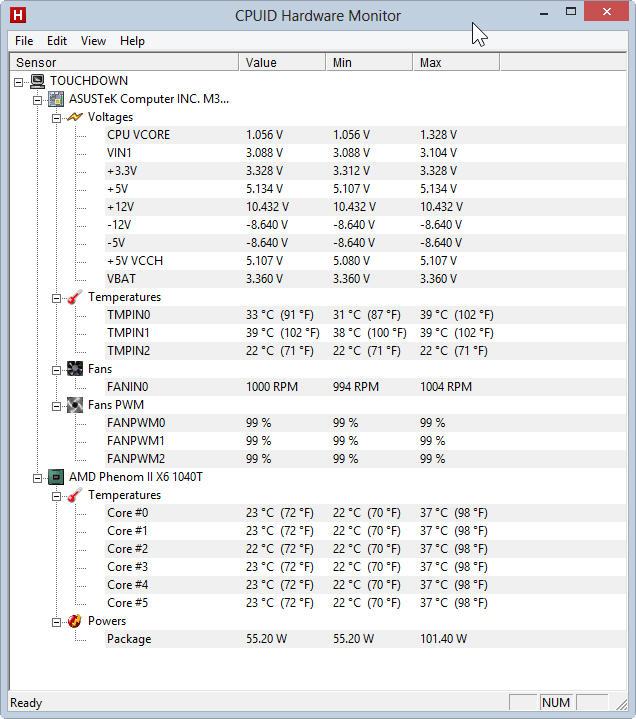Click the Max column header
636x719 pixels.
456,62
